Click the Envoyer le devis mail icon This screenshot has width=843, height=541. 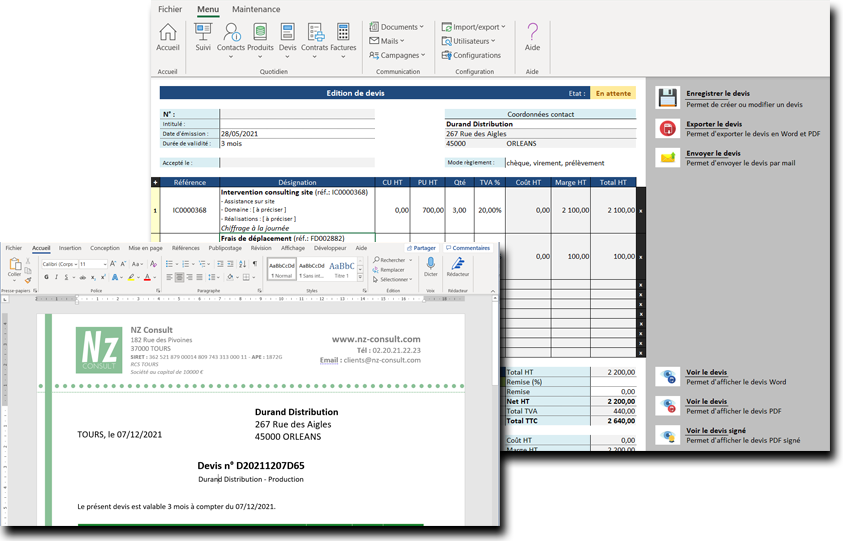tap(668, 158)
